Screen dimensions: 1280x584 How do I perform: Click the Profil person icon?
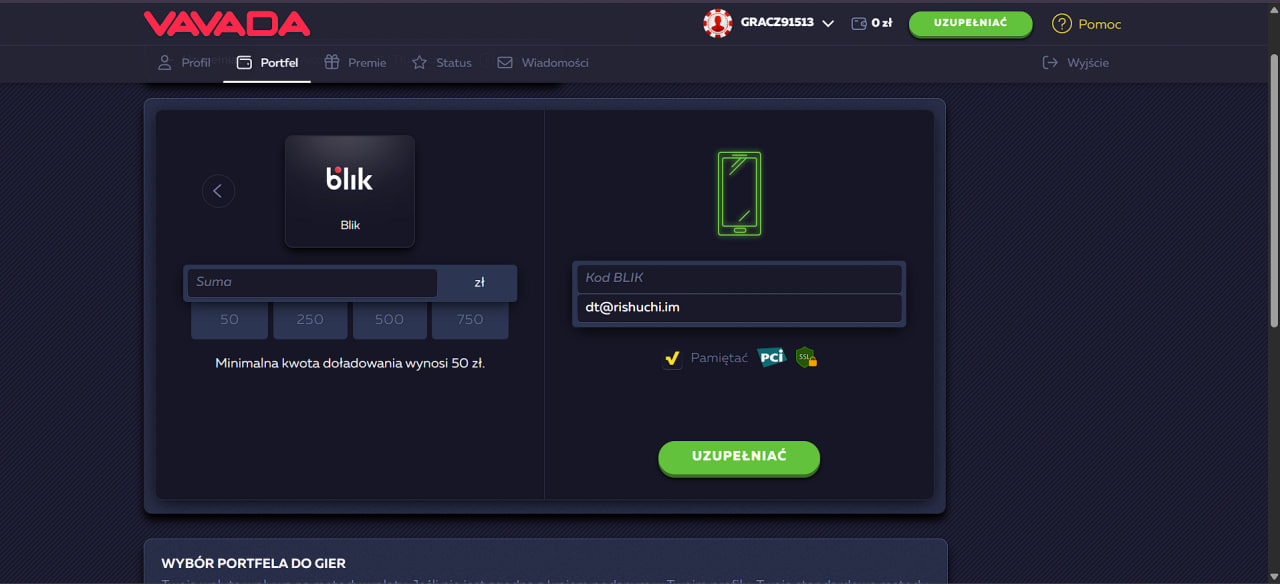(x=164, y=62)
